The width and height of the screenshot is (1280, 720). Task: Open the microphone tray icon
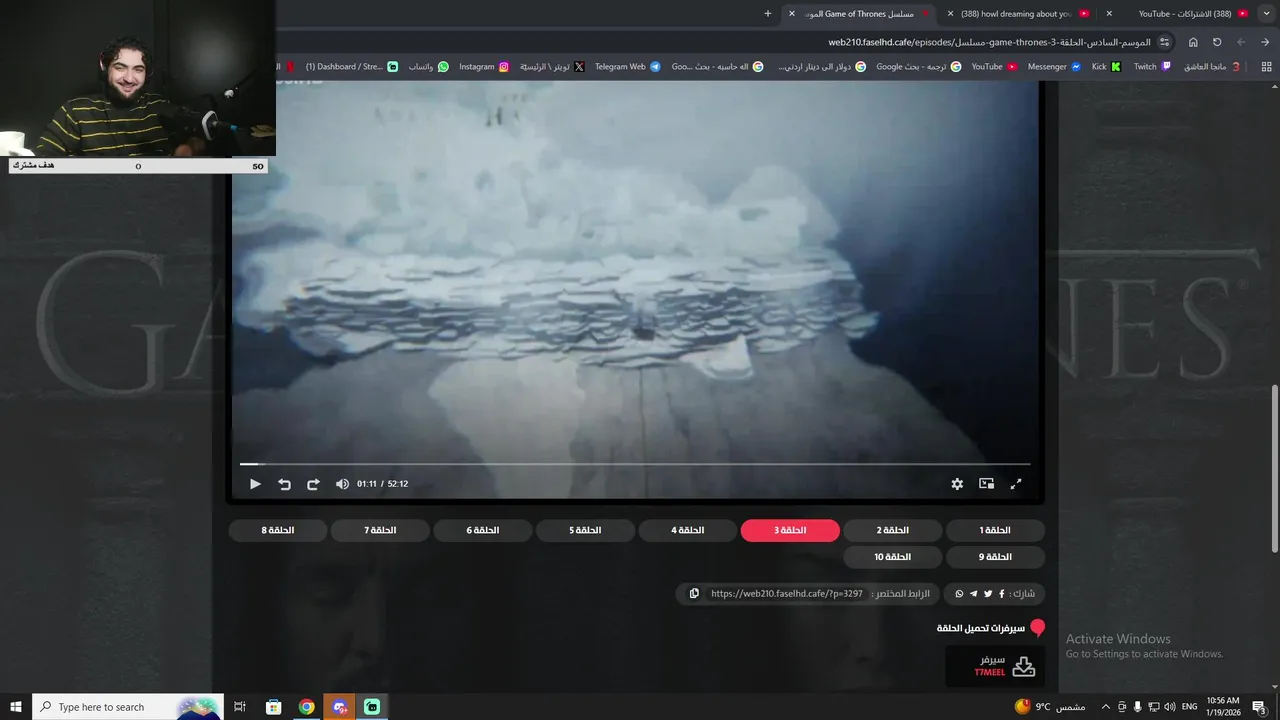click(x=1137, y=707)
